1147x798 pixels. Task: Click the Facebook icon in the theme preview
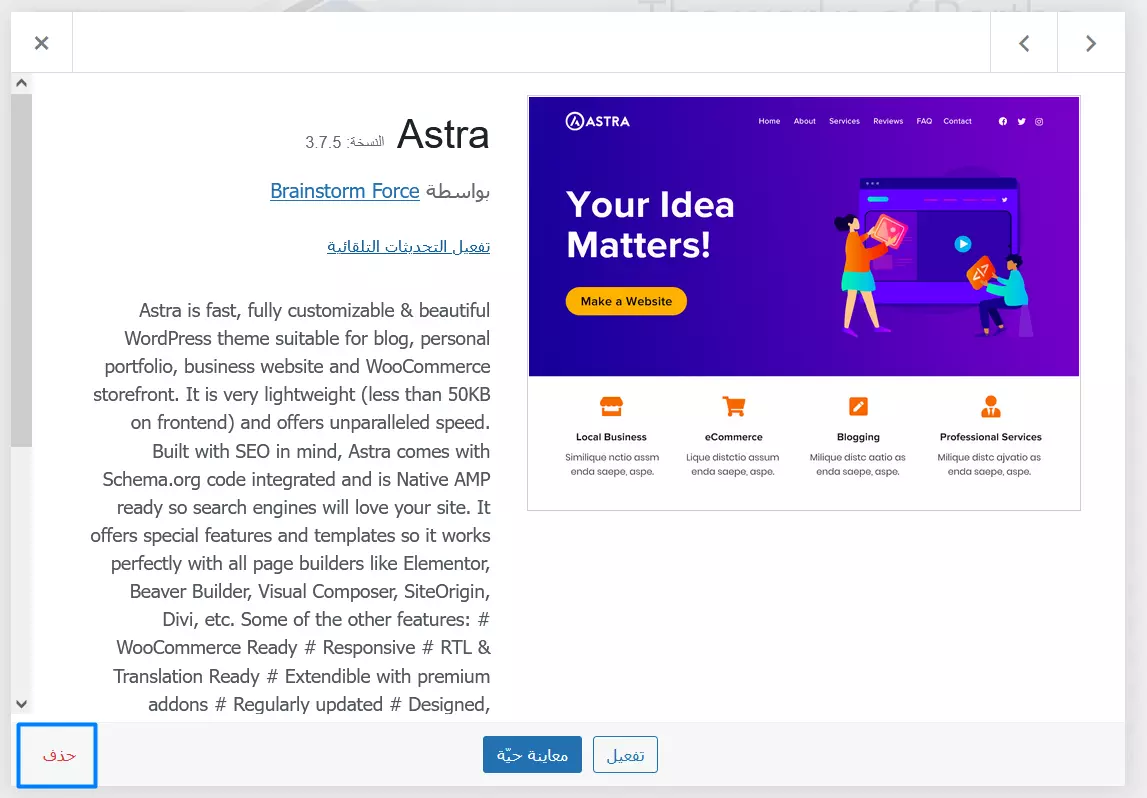tap(1003, 121)
